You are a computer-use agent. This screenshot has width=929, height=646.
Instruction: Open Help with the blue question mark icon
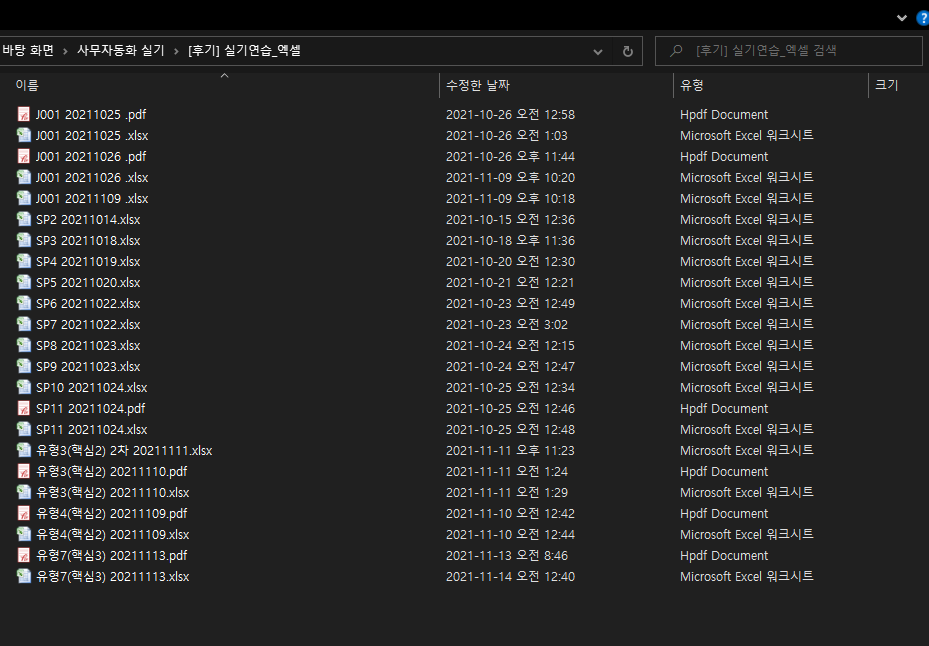click(x=922, y=17)
